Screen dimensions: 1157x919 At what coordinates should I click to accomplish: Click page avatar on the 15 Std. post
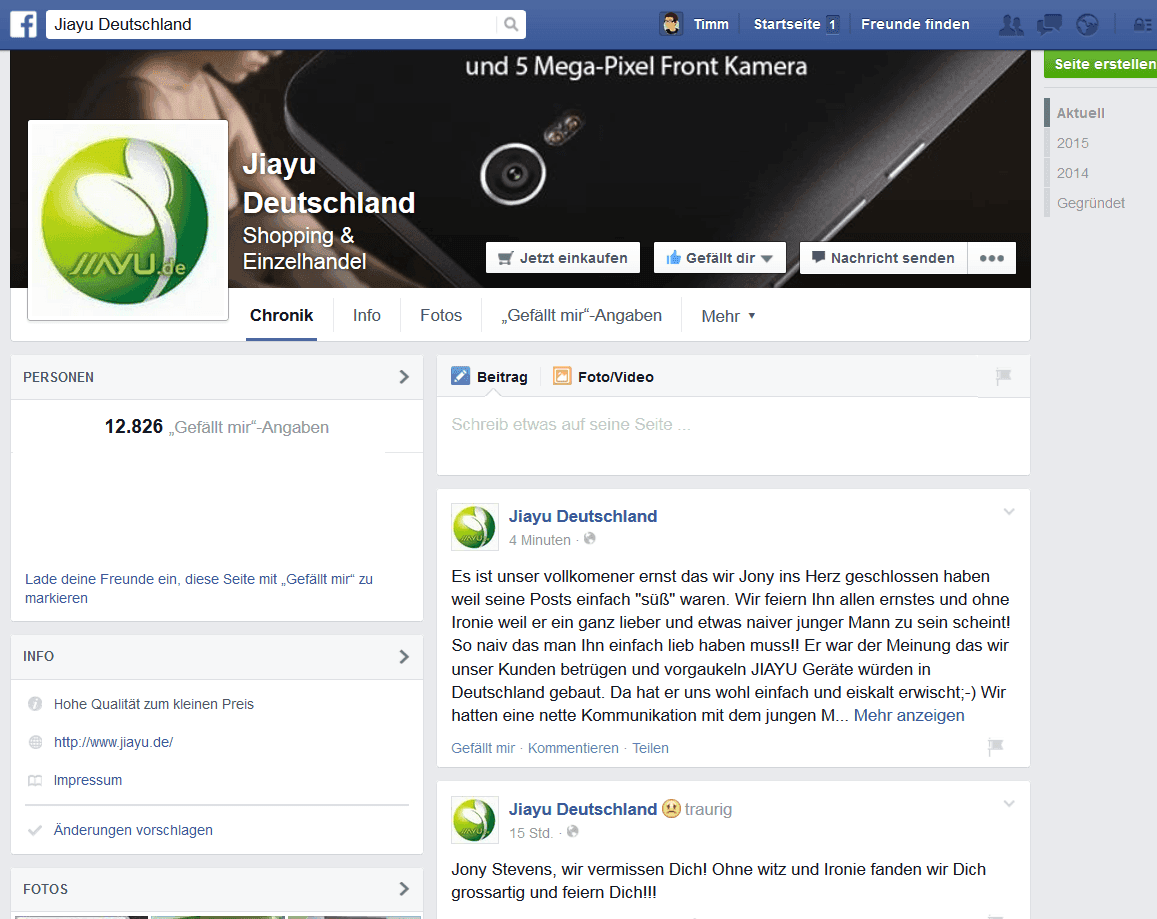474,820
